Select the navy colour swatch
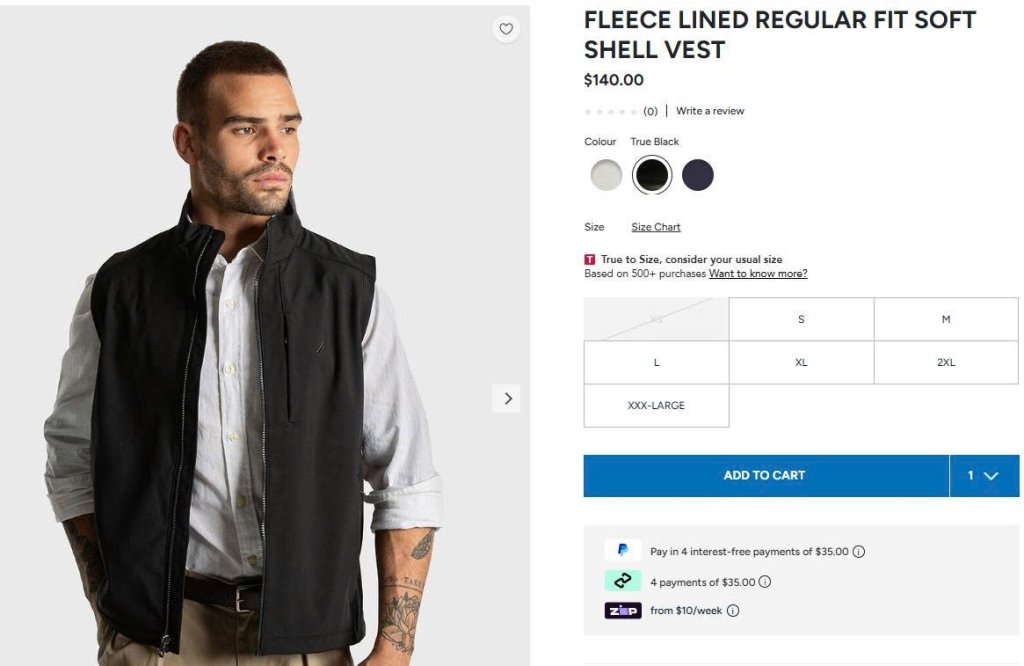Image resolution: width=1024 pixels, height=666 pixels. pyautogui.click(x=698, y=175)
